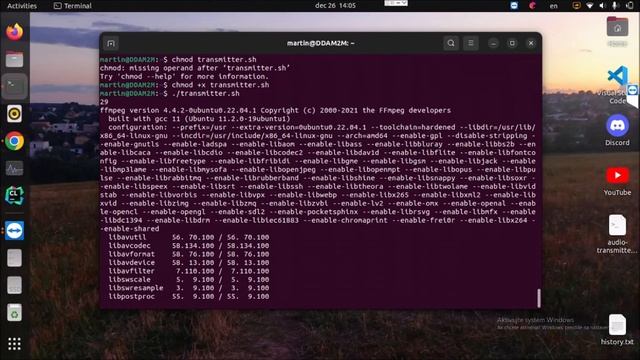Viewport: 640px width, 360px height.
Task: Open the Terminal app menu in top bar
Action: pyautogui.click(x=73, y=6)
